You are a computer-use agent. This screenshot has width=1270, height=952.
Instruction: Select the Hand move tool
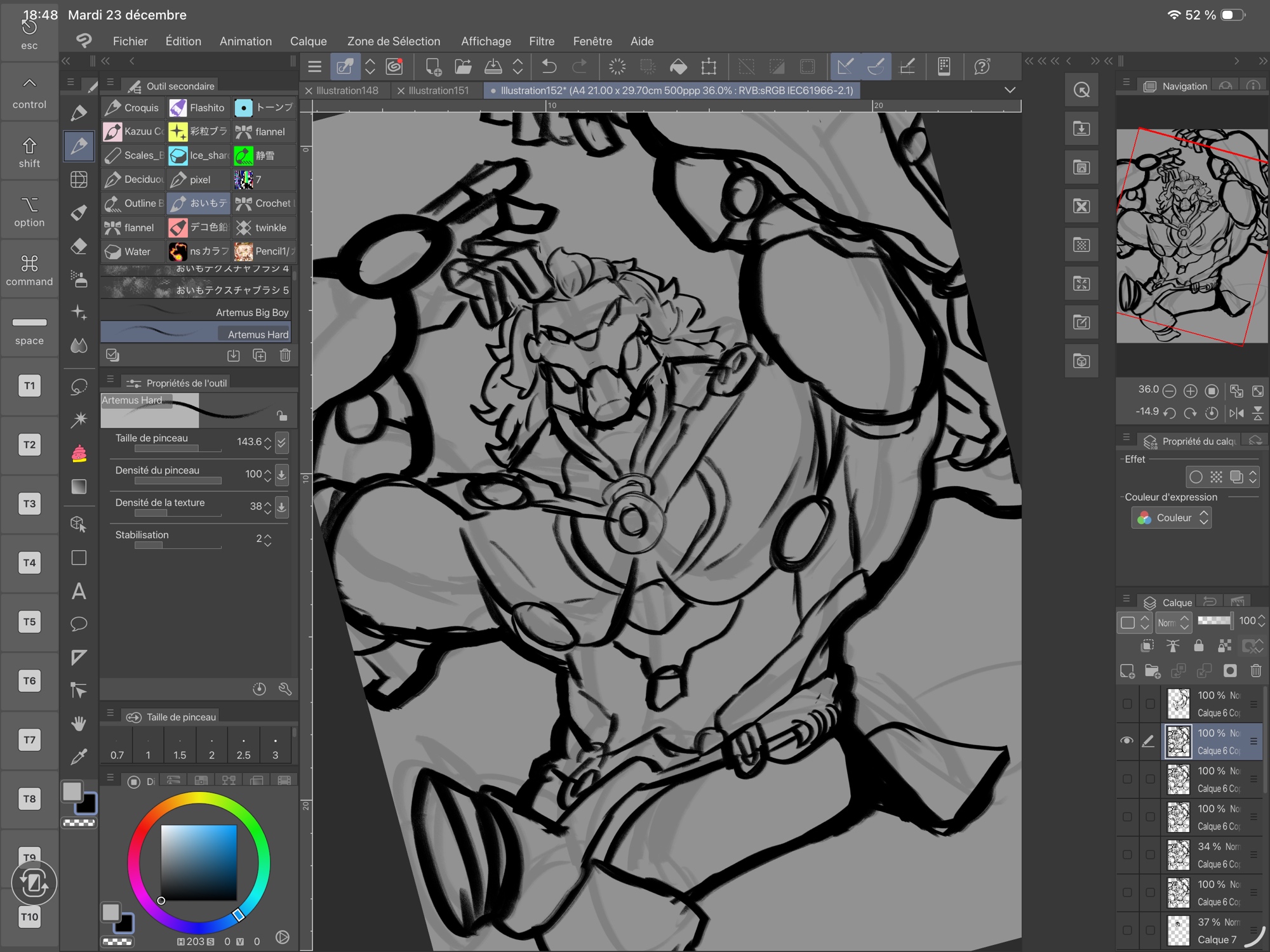[x=79, y=724]
